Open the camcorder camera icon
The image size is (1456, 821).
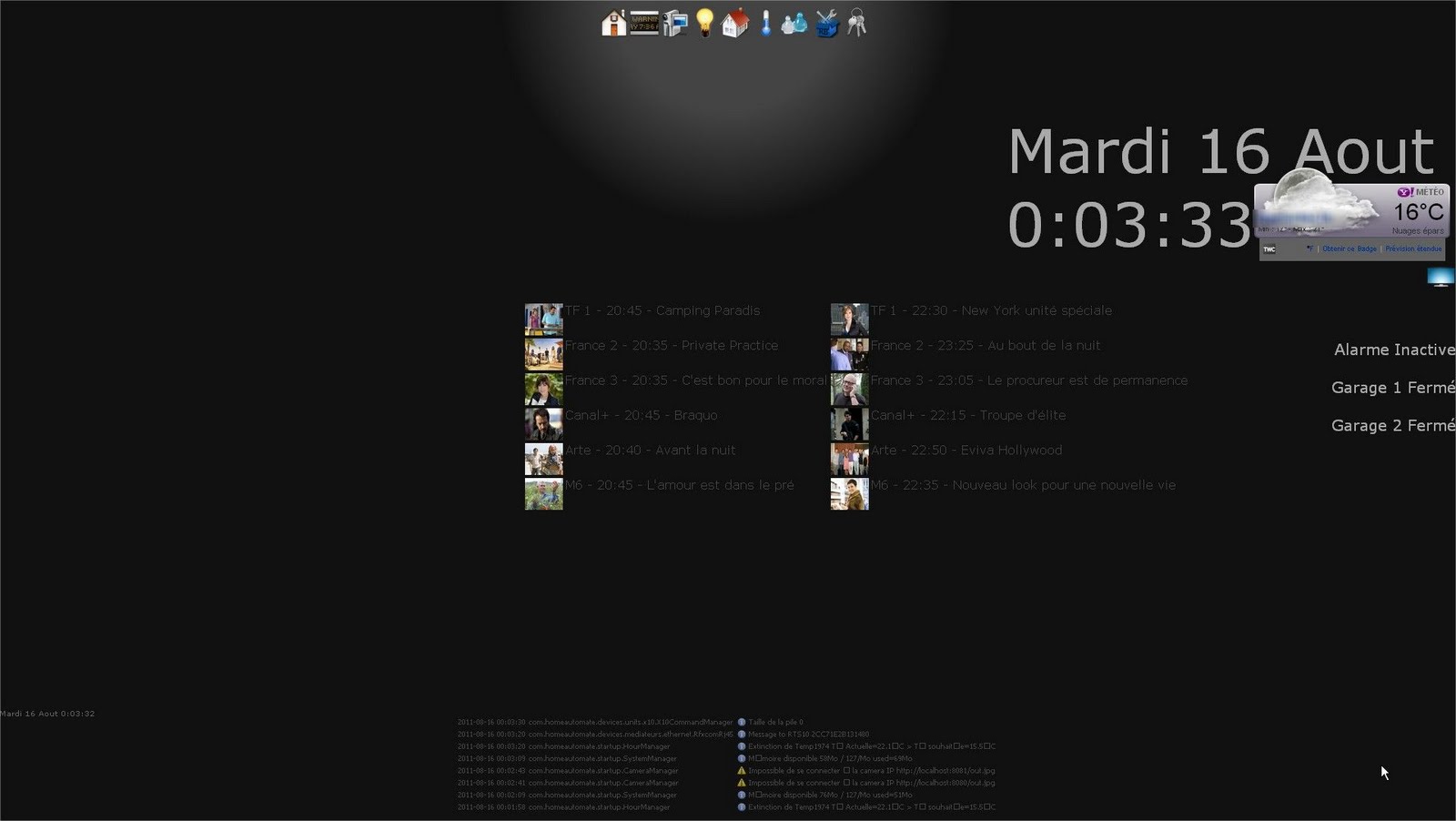[x=674, y=23]
